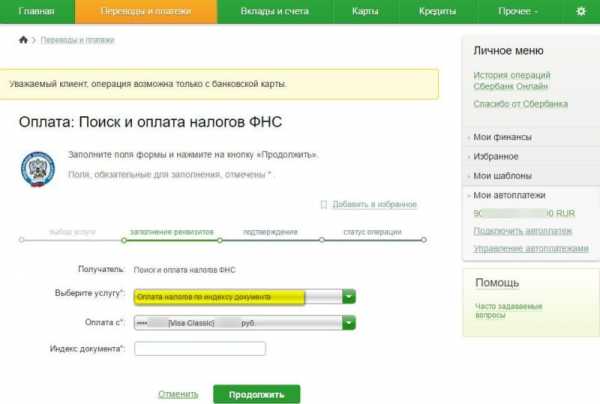Click the Помощь heading

(497, 283)
